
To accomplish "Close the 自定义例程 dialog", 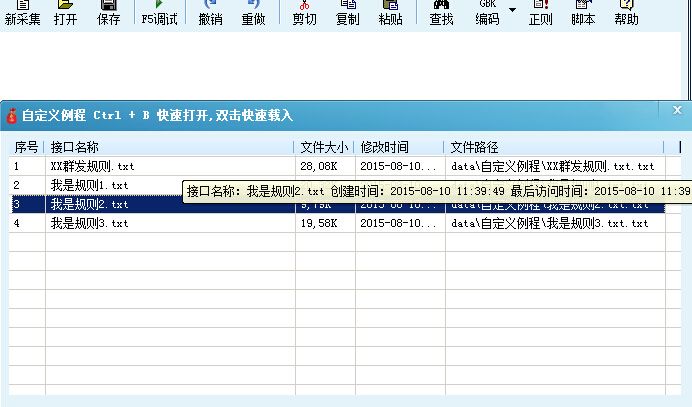I will coord(677,110).
